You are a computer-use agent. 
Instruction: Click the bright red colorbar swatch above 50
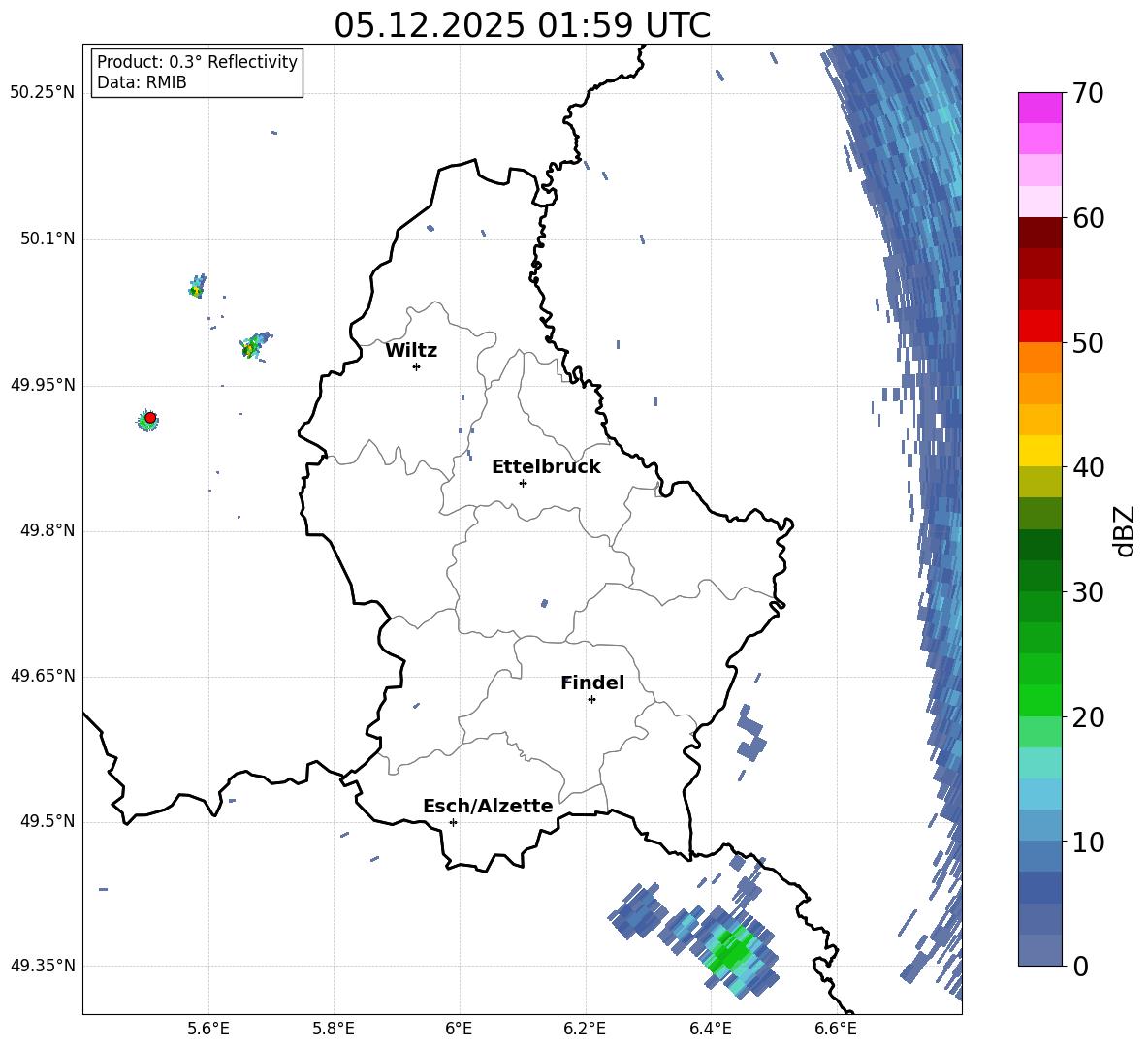1039,327
